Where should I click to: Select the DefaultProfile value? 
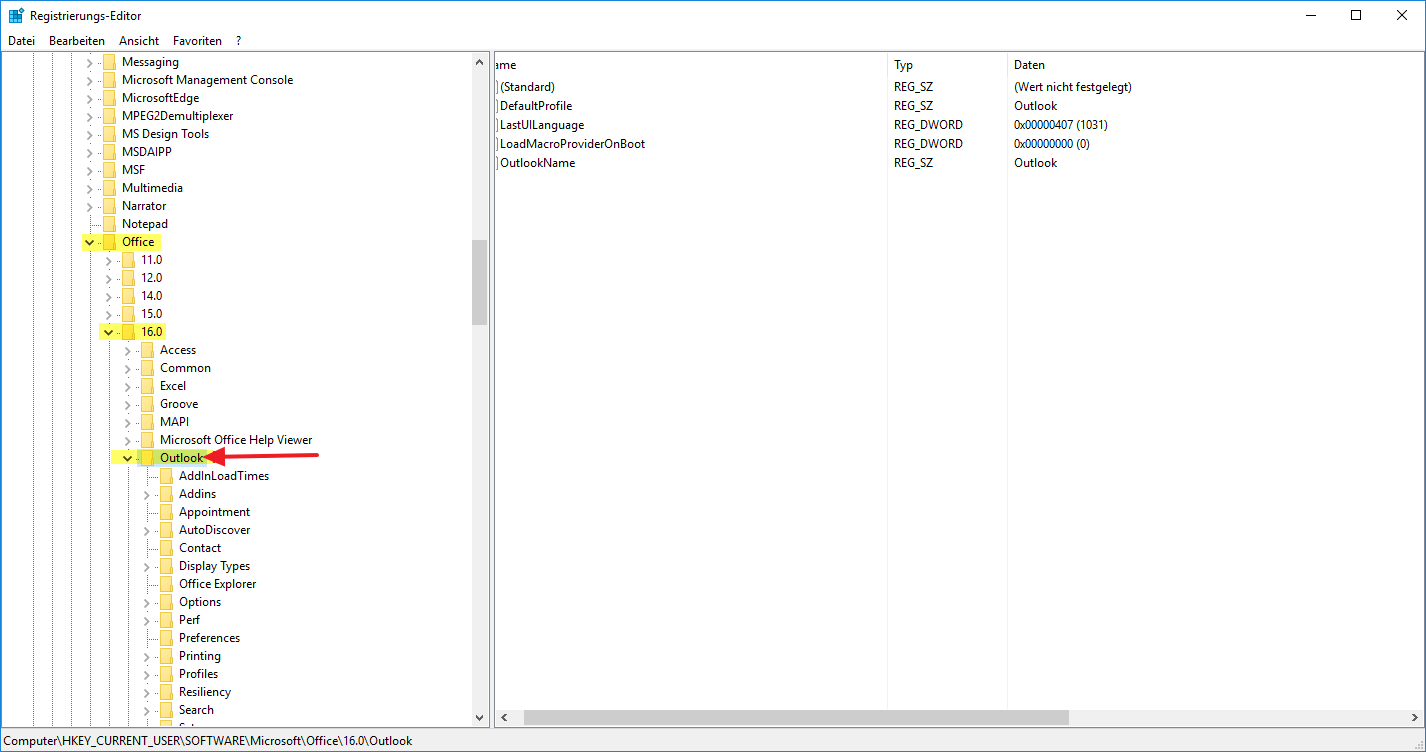point(536,106)
